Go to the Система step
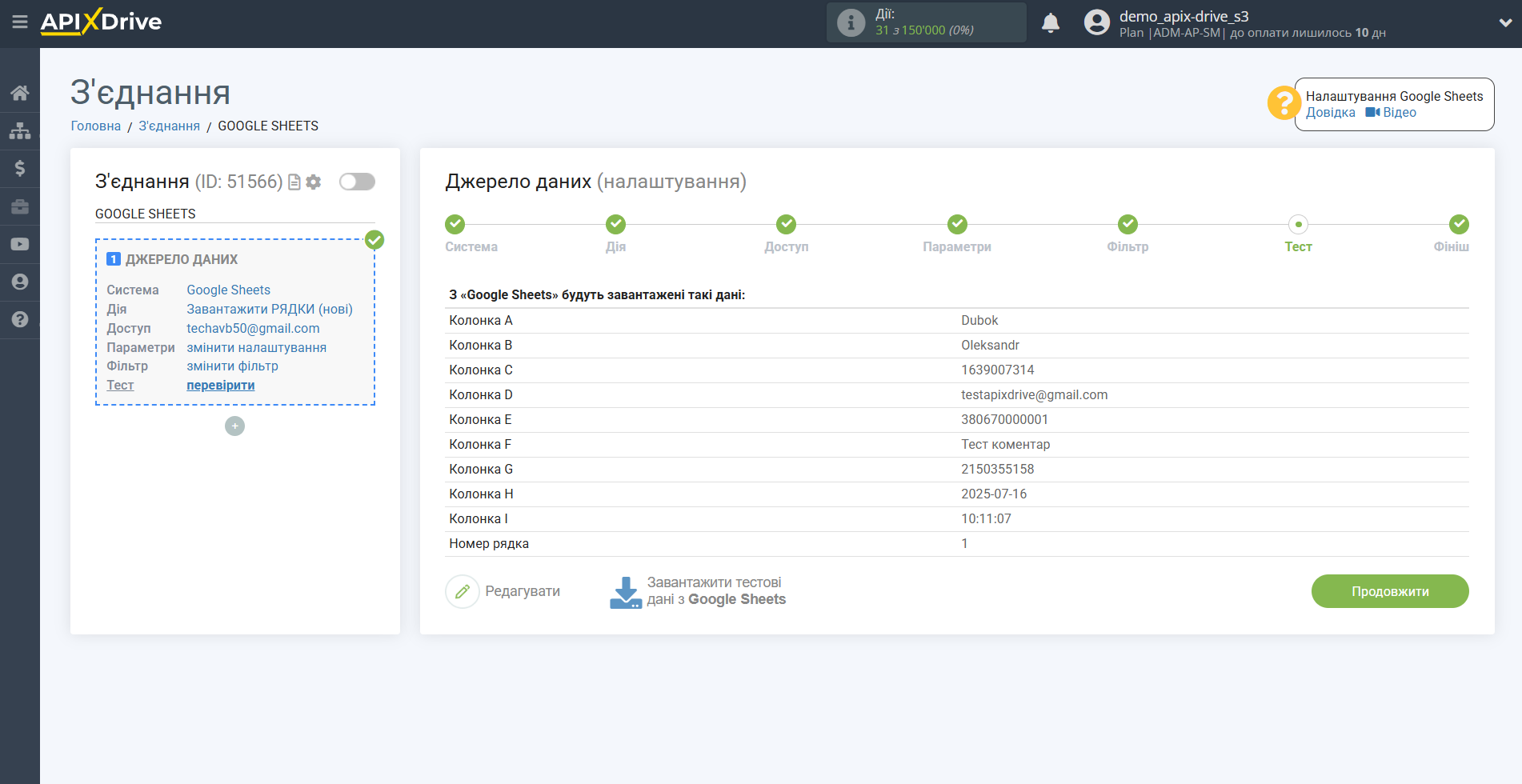This screenshot has width=1522, height=784. (x=455, y=224)
